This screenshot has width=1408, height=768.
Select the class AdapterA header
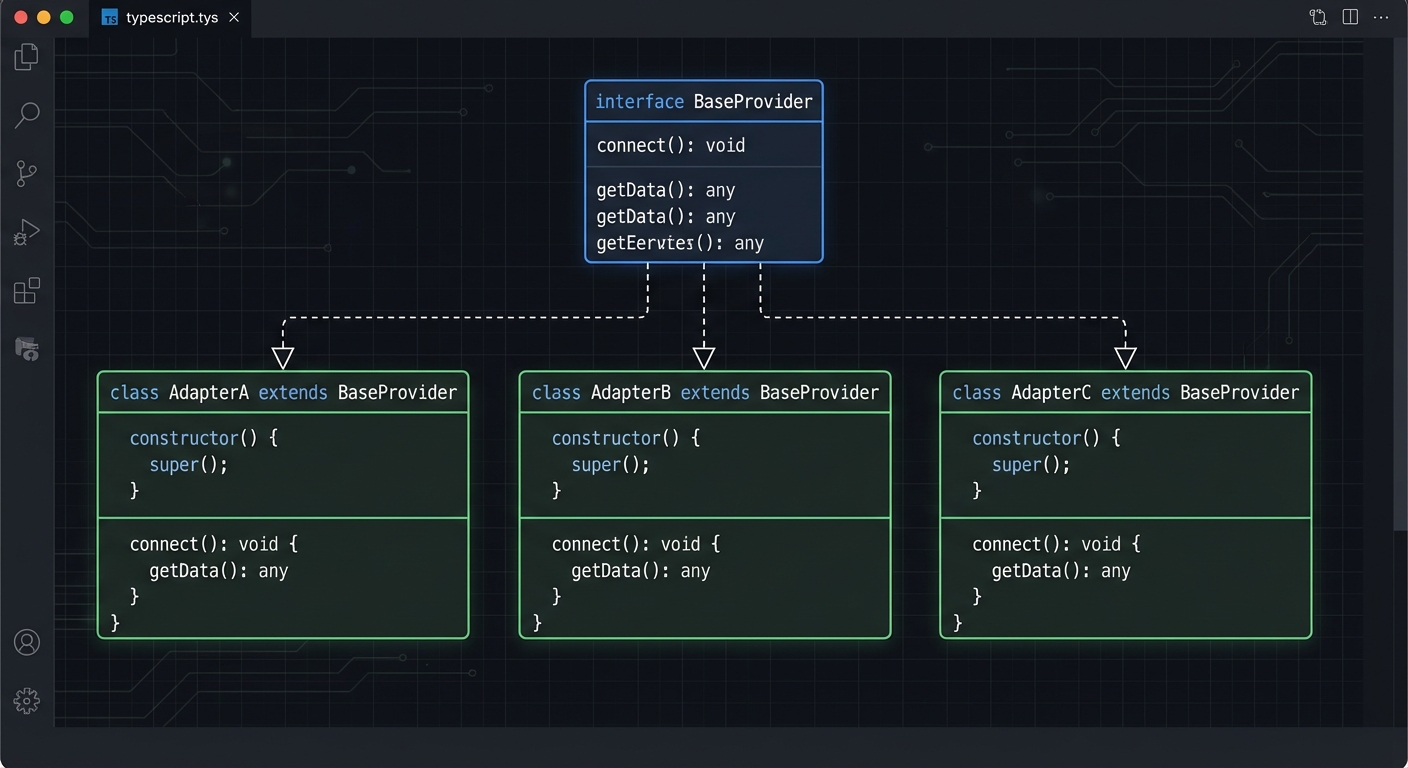[283, 392]
